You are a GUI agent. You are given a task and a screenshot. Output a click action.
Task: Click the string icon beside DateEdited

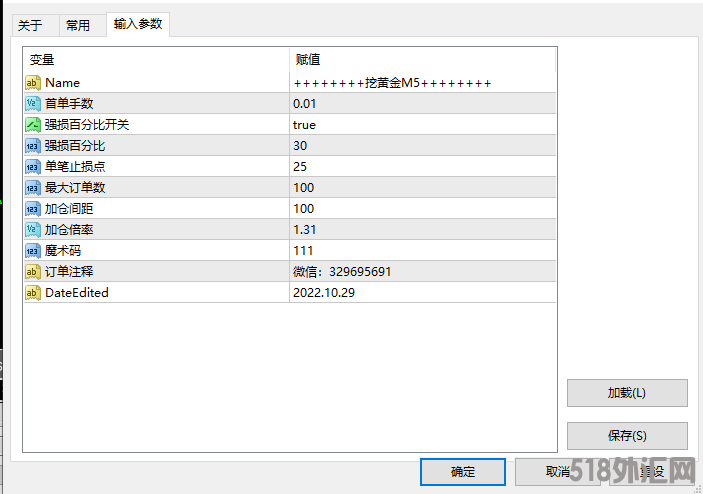pos(33,293)
